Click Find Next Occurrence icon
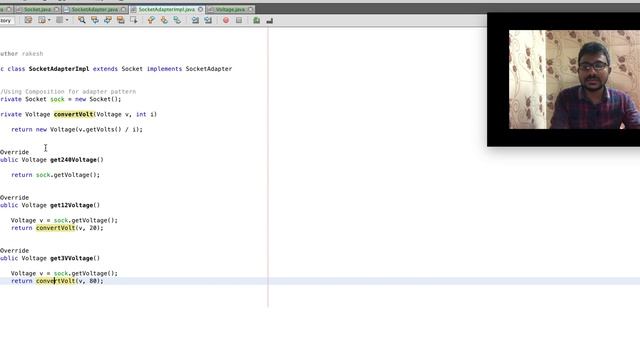This screenshot has height=360, width=640. coord(108,20)
